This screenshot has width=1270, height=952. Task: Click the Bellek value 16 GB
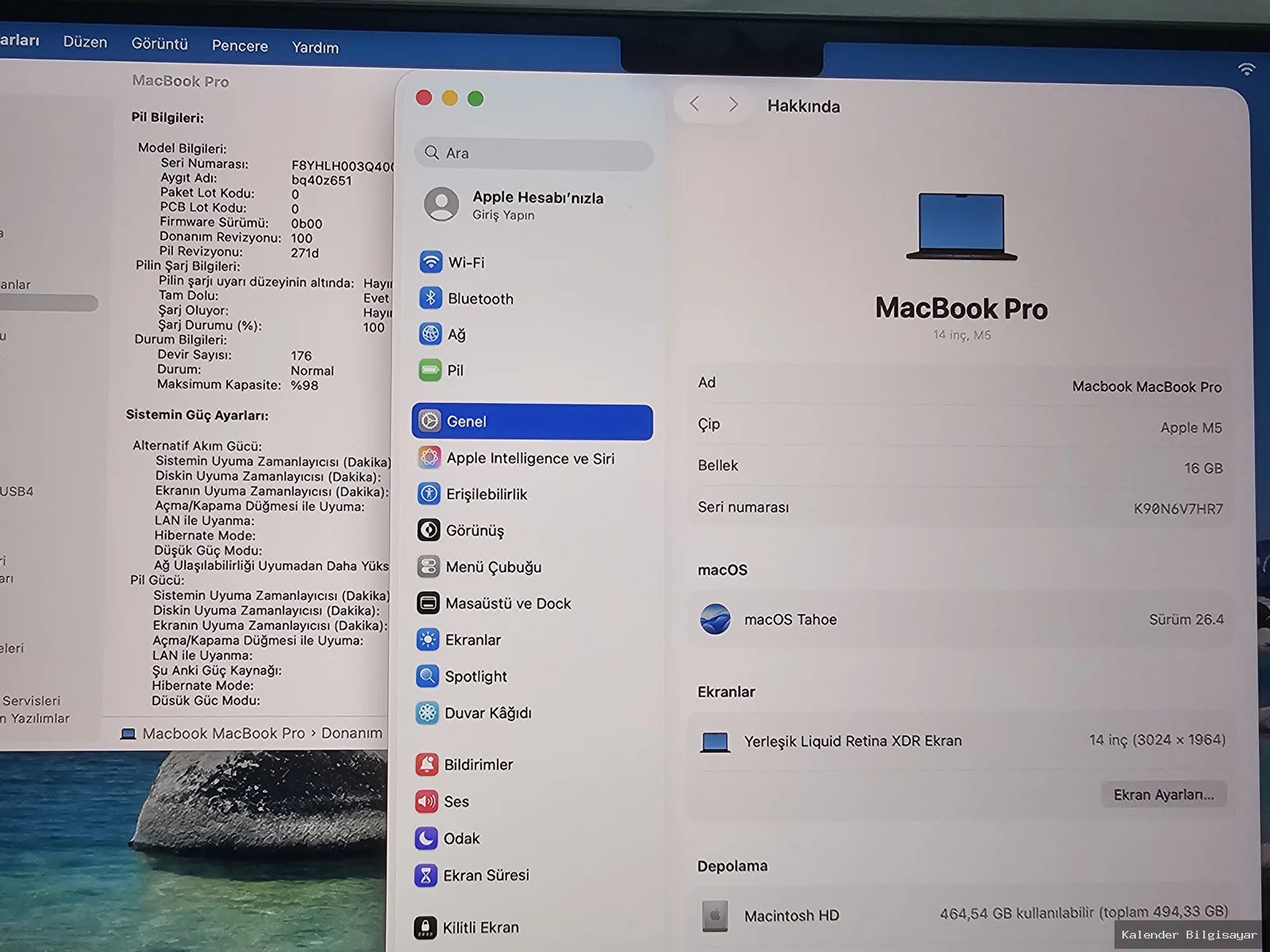[1203, 468]
